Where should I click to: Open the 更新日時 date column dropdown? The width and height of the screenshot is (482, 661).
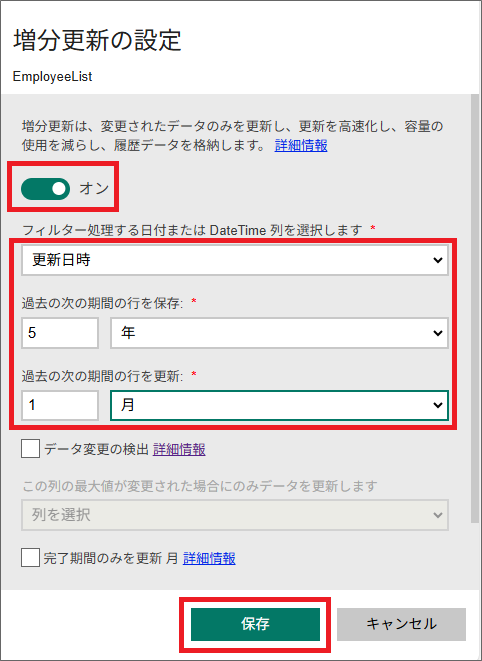(235, 260)
